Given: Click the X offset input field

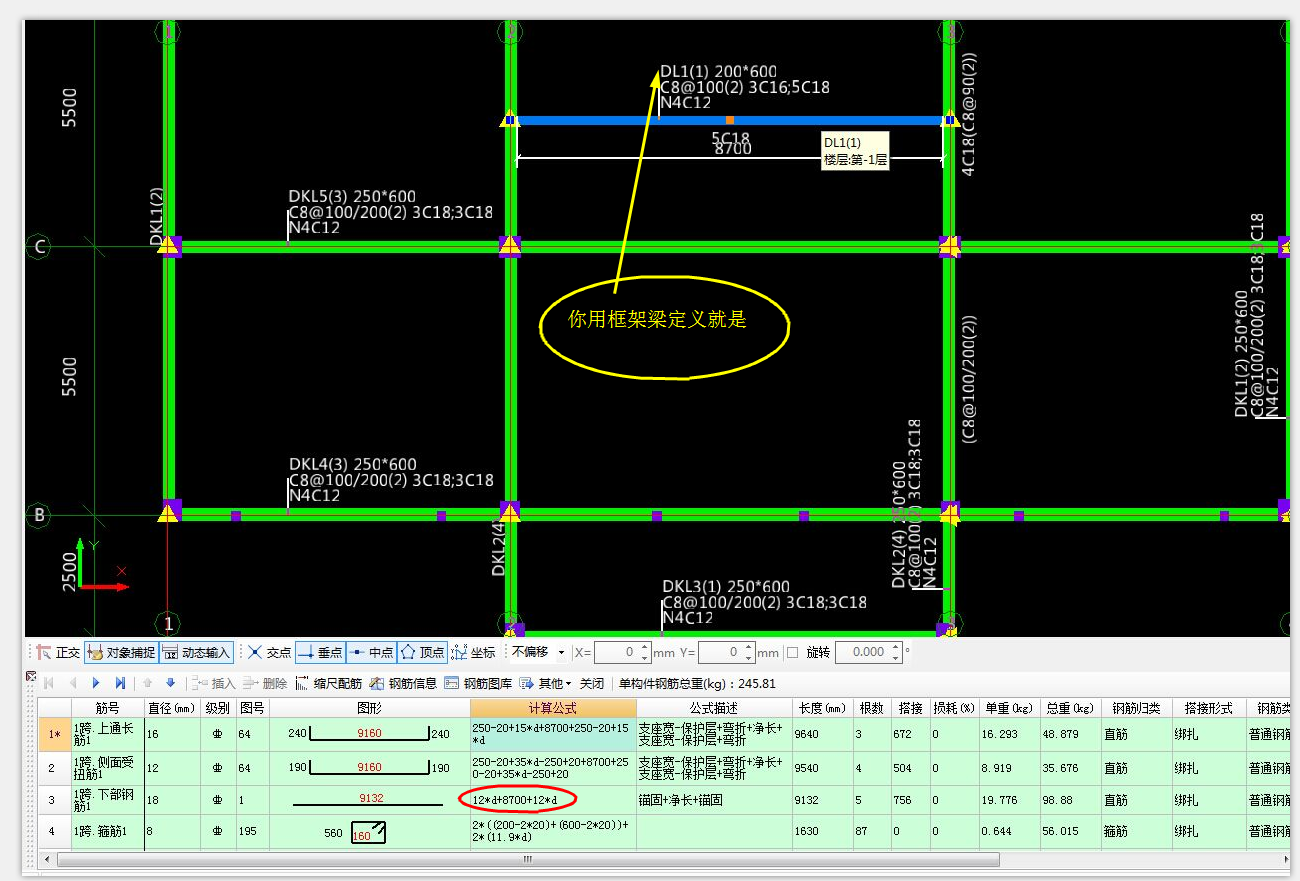Looking at the screenshot, I should (622, 652).
